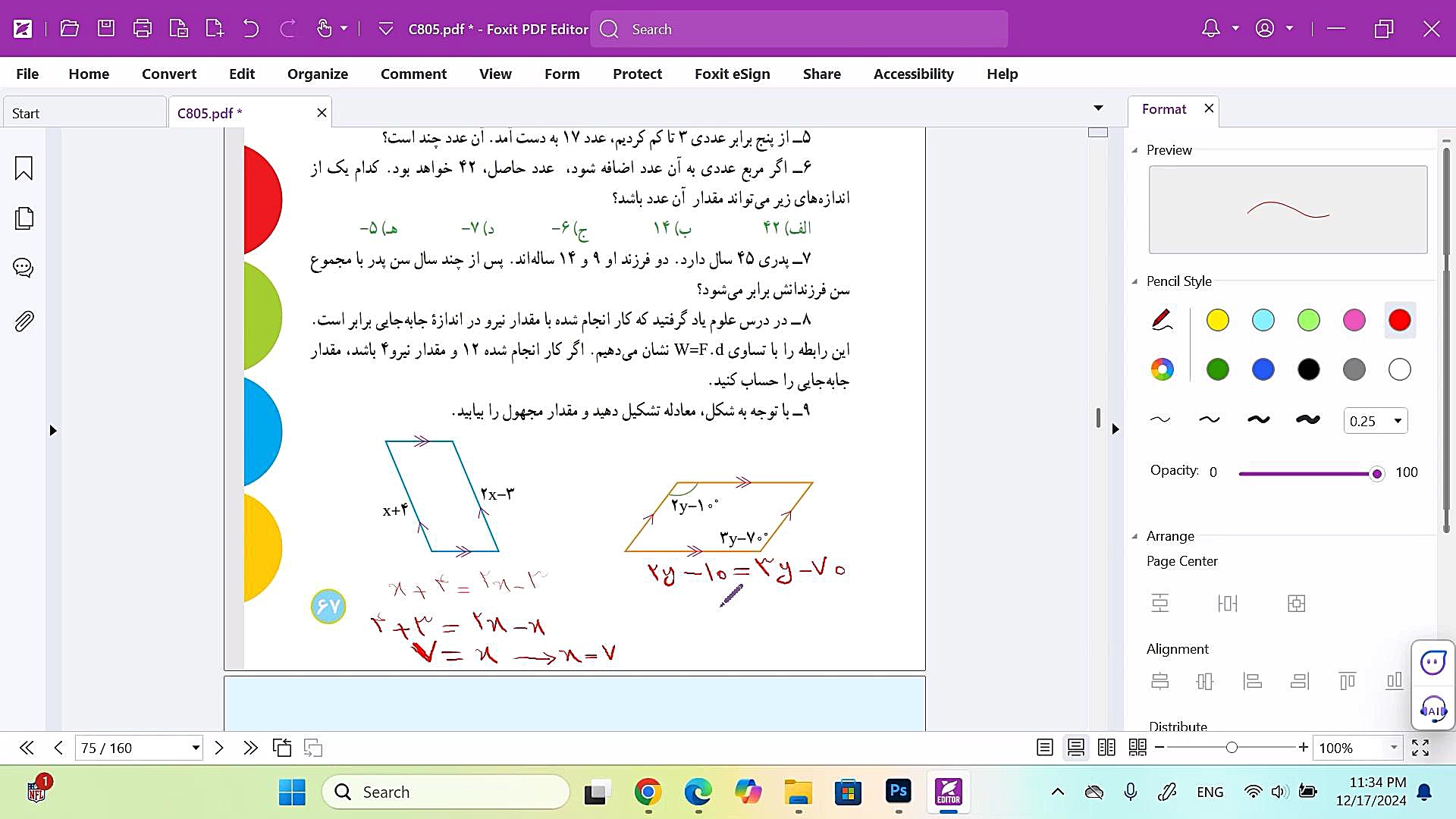Click the Print icon in title bar
Viewport: 1456px width, 819px height.
point(142,29)
